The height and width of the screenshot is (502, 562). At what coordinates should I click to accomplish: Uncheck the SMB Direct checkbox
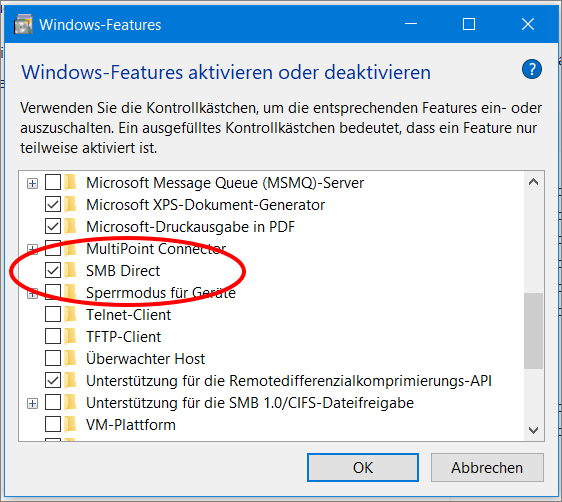[x=53, y=271]
